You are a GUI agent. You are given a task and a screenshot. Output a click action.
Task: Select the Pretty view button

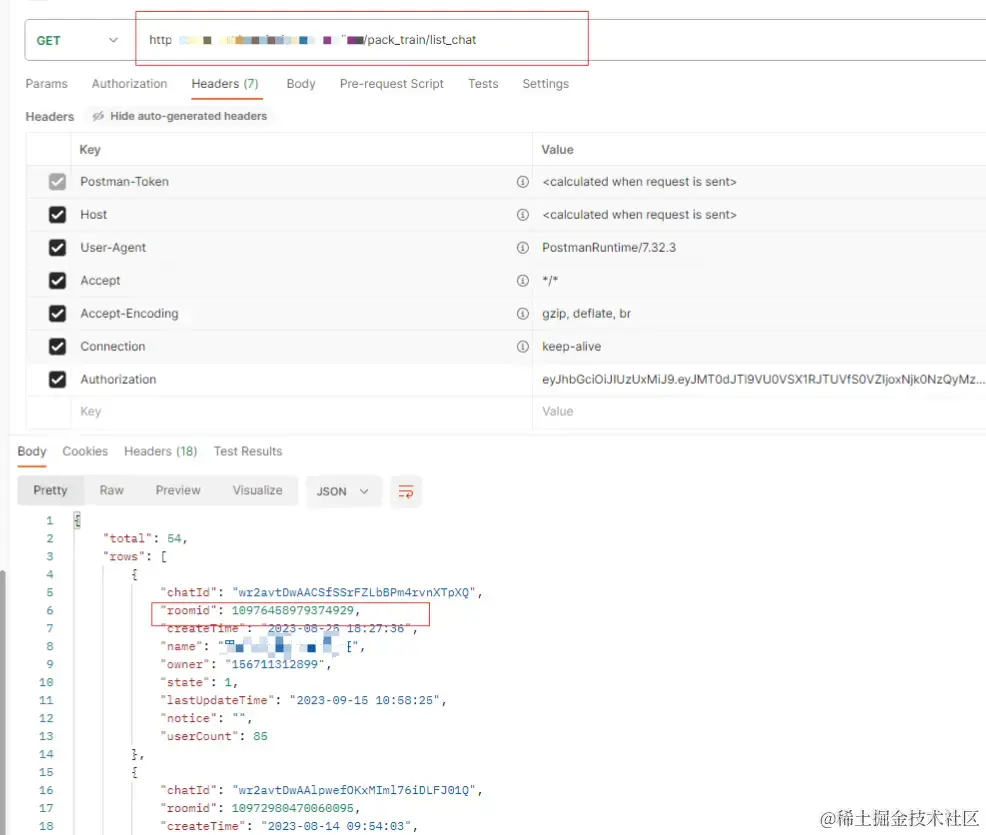pos(50,490)
